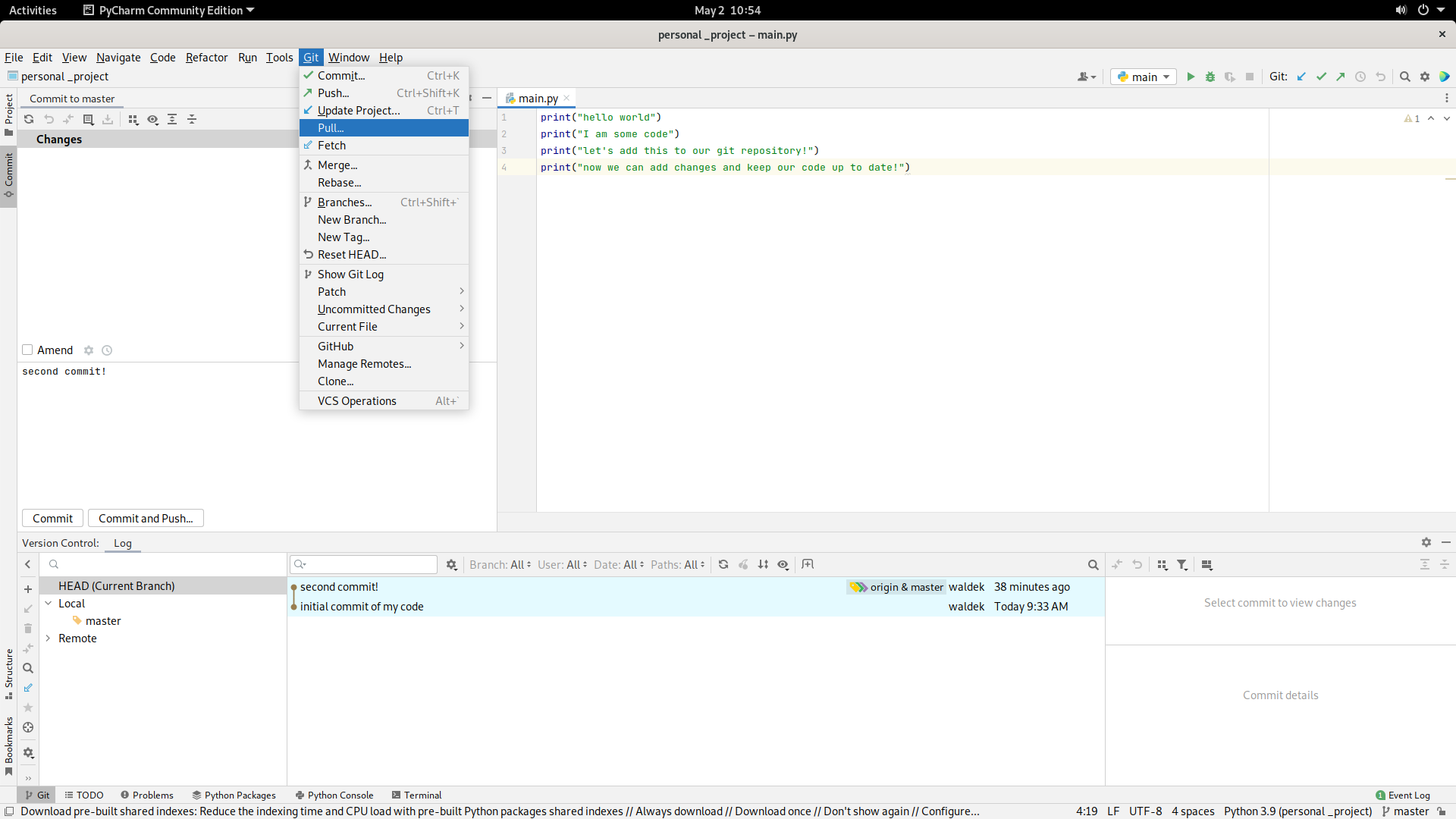
Task: Open Search Everywhere magnifier in top toolbar
Action: pos(1405,77)
